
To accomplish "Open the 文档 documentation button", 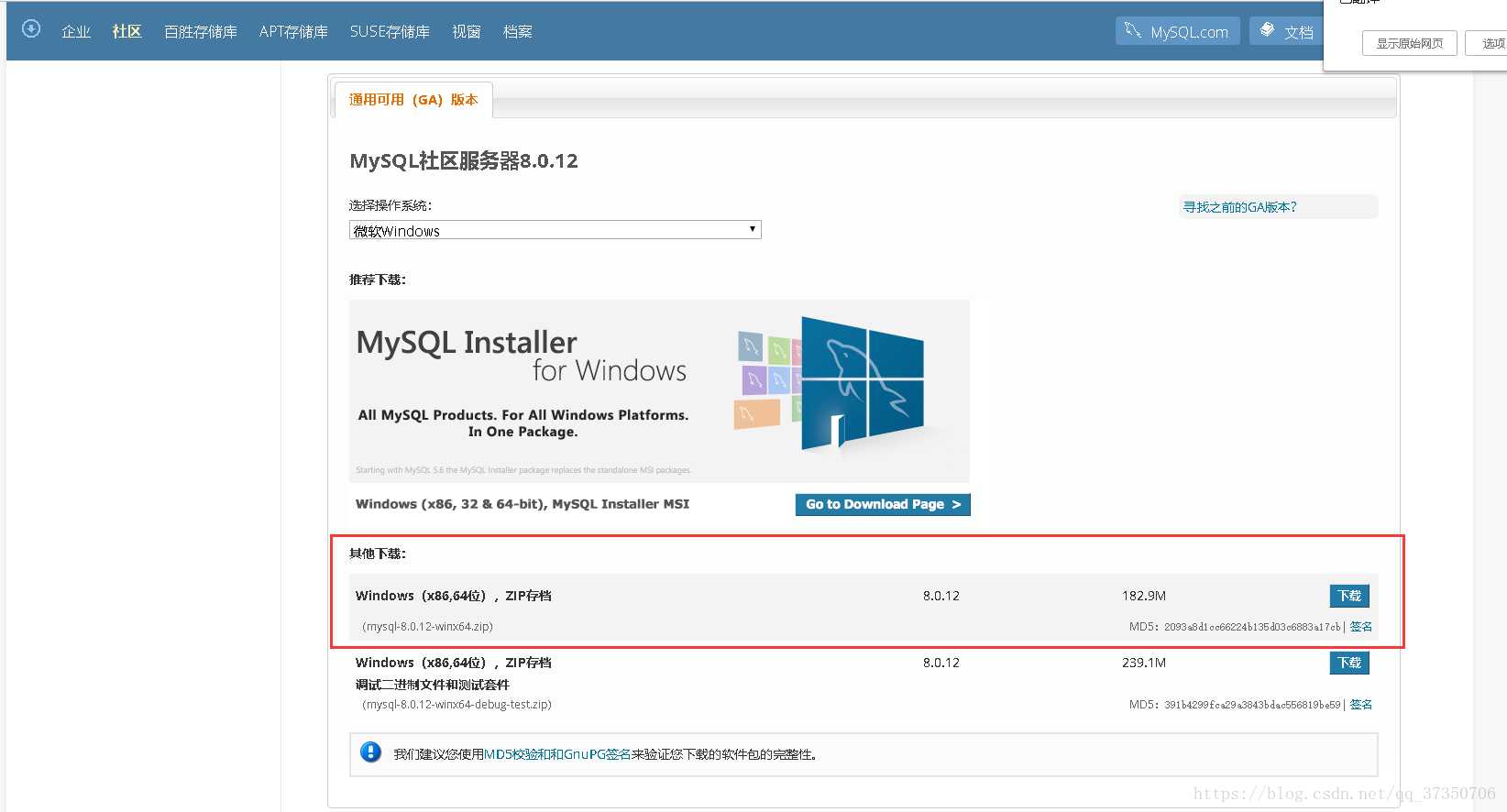I will [x=1287, y=31].
